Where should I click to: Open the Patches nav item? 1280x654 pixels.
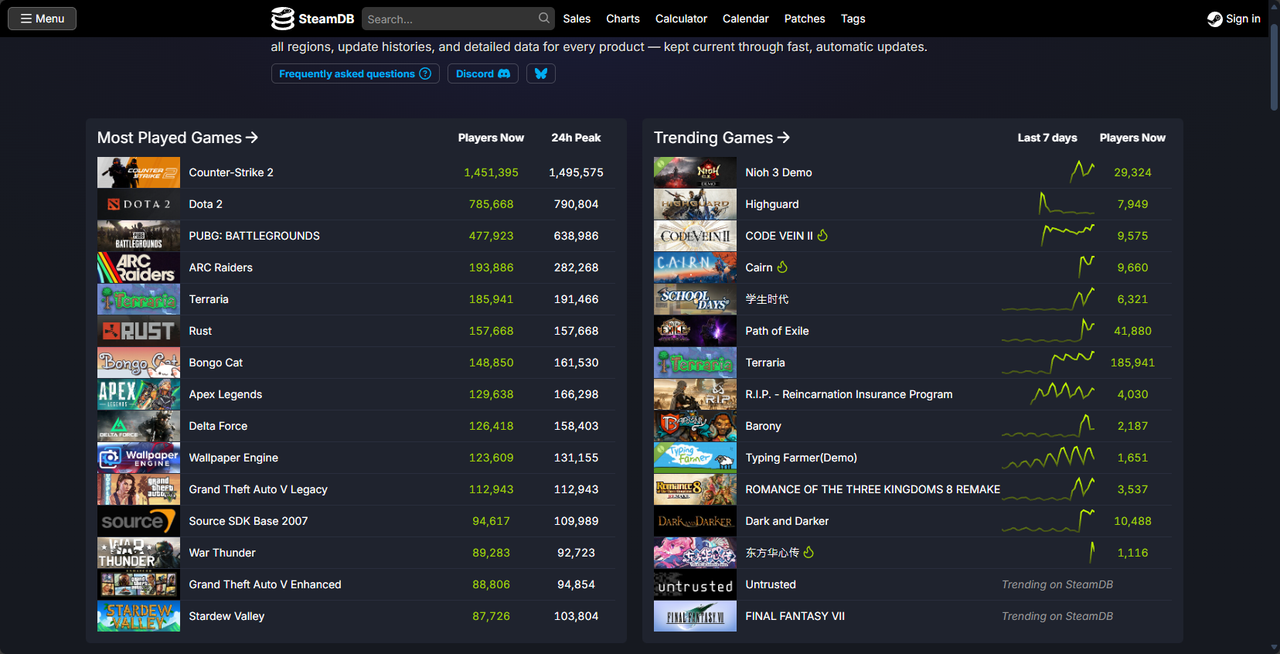coord(805,18)
